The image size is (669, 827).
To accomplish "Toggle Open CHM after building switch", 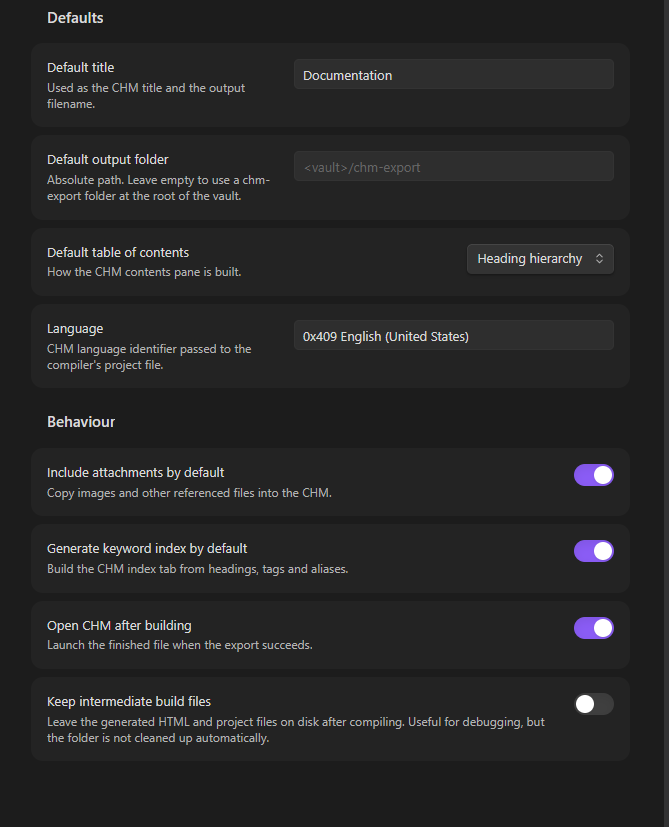I will pyautogui.click(x=594, y=628).
